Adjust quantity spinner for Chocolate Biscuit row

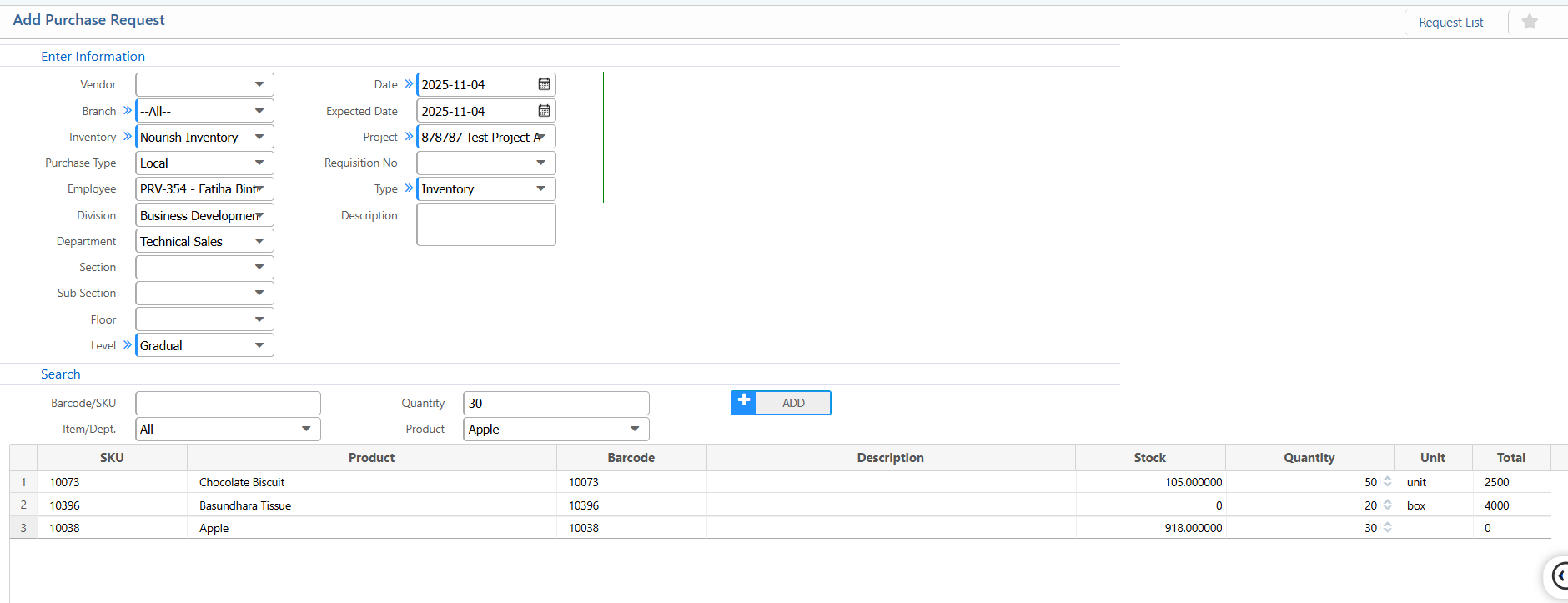click(x=1387, y=482)
